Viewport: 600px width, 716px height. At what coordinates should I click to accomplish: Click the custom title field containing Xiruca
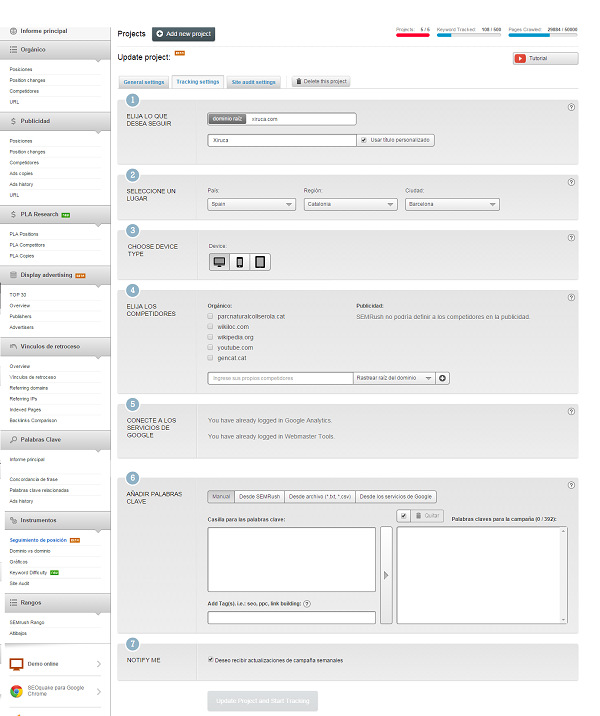pyautogui.click(x=282, y=140)
